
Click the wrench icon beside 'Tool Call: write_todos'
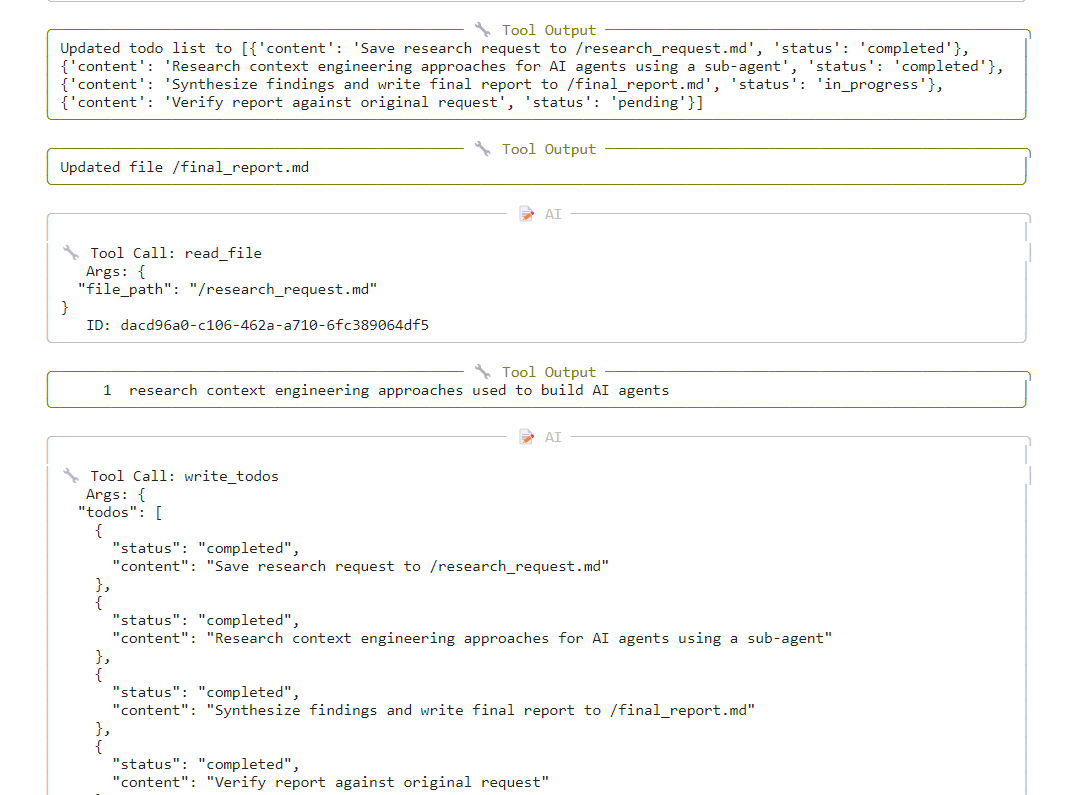pos(71,475)
